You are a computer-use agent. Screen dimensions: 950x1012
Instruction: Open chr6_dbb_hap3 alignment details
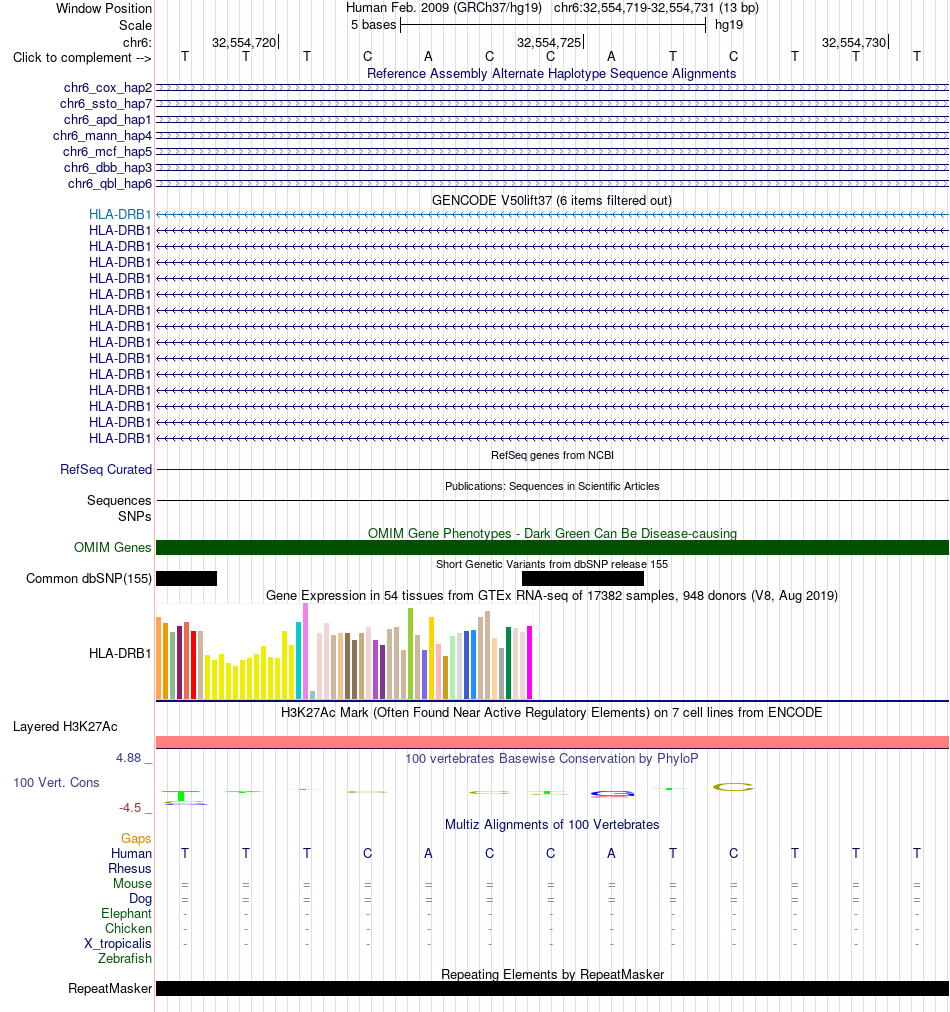tap(108, 168)
